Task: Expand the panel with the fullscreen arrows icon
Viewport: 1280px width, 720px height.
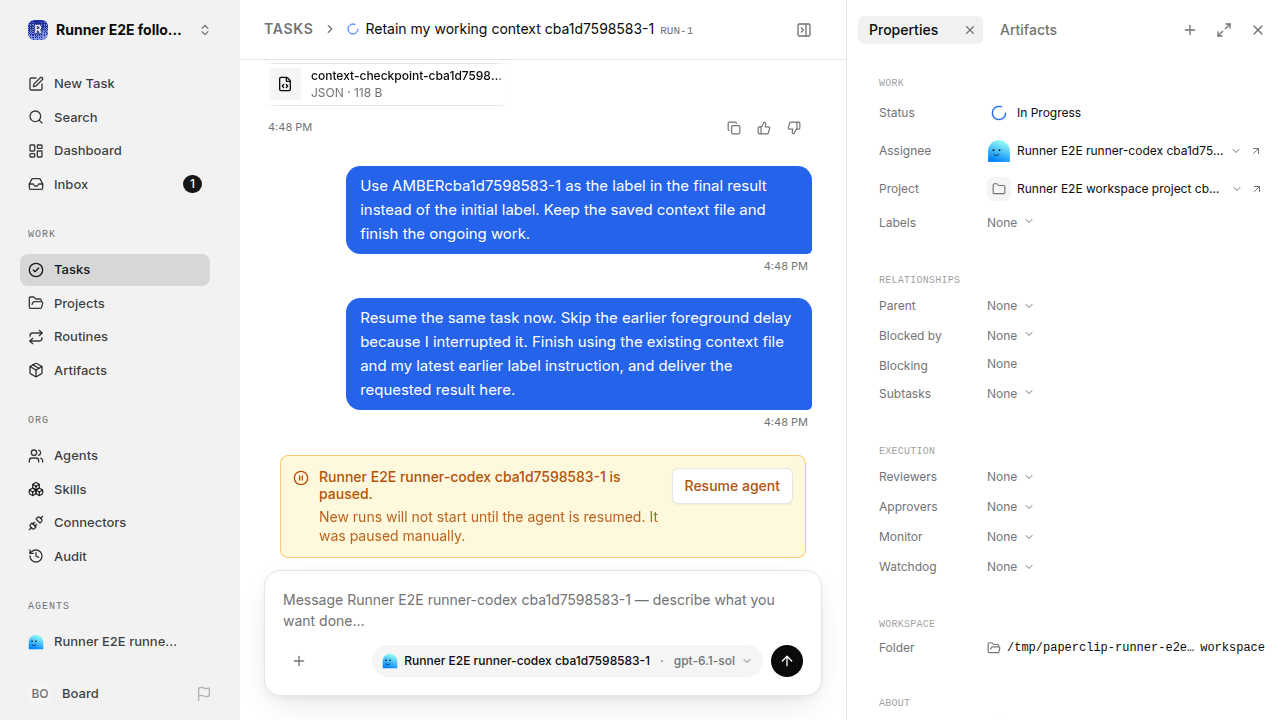Action: point(1224,30)
